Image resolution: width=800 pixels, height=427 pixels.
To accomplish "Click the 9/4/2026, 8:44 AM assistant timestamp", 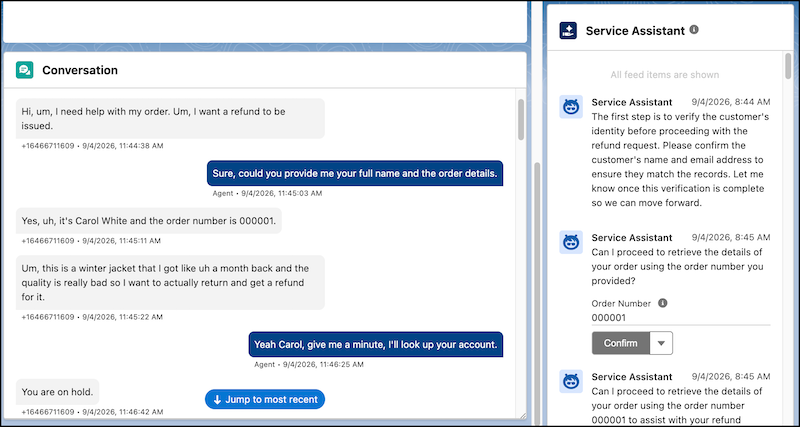I will coord(731,102).
